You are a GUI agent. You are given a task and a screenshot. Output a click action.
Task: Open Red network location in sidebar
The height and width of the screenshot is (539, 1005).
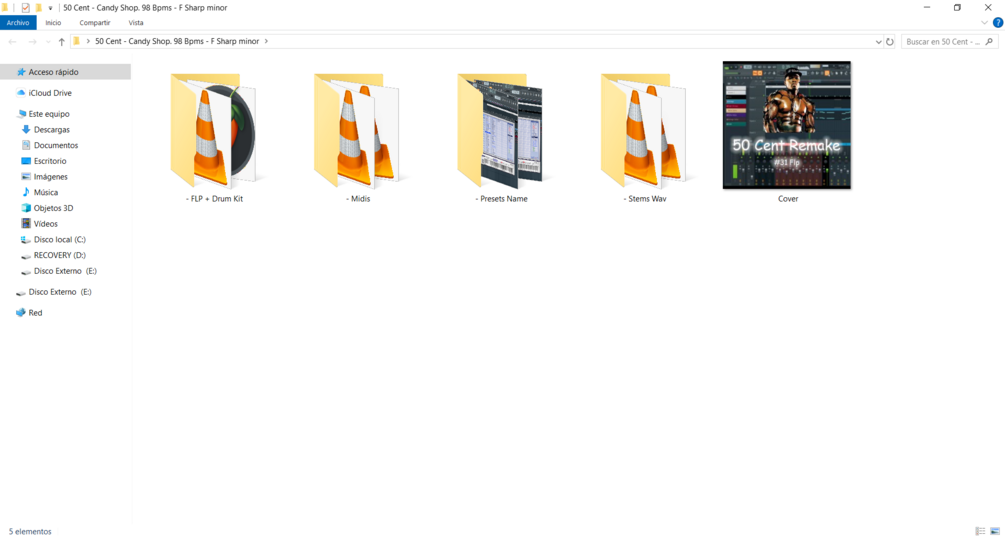point(35,313)
